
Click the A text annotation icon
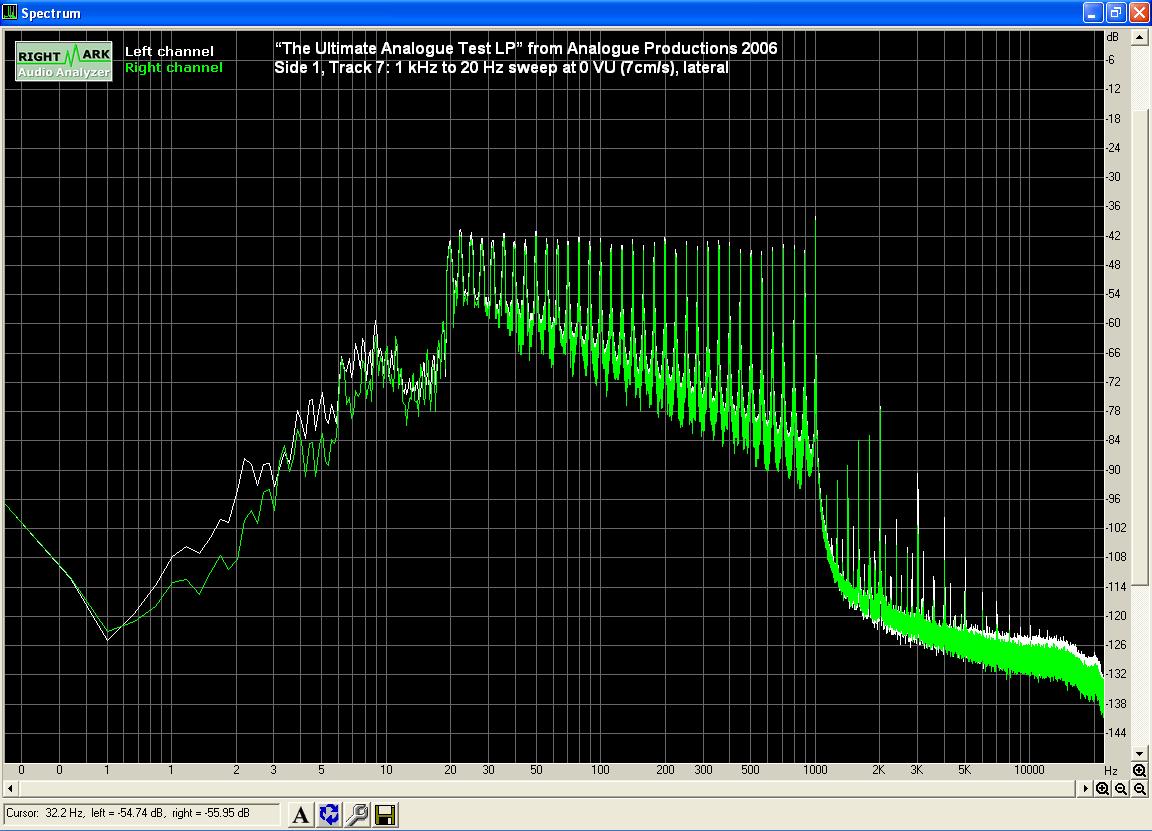point(300,814)
